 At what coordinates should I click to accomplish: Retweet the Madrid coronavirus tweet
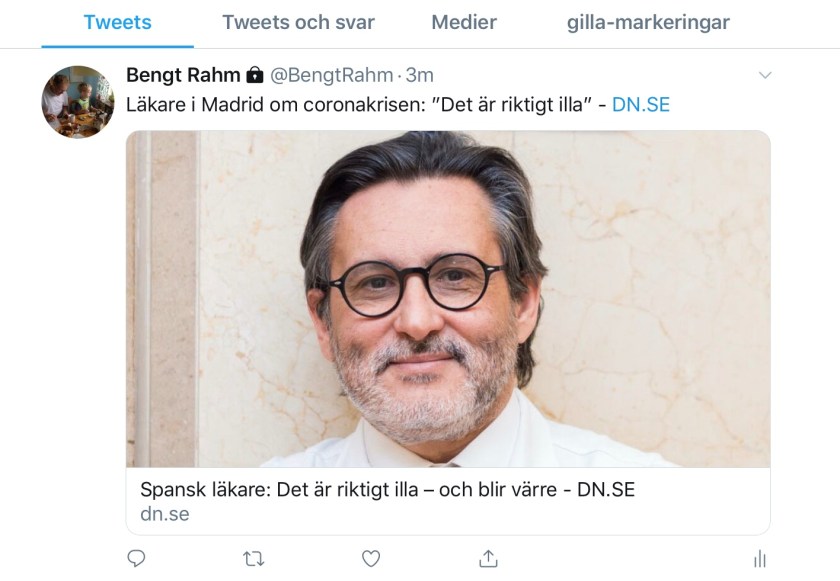253,559
